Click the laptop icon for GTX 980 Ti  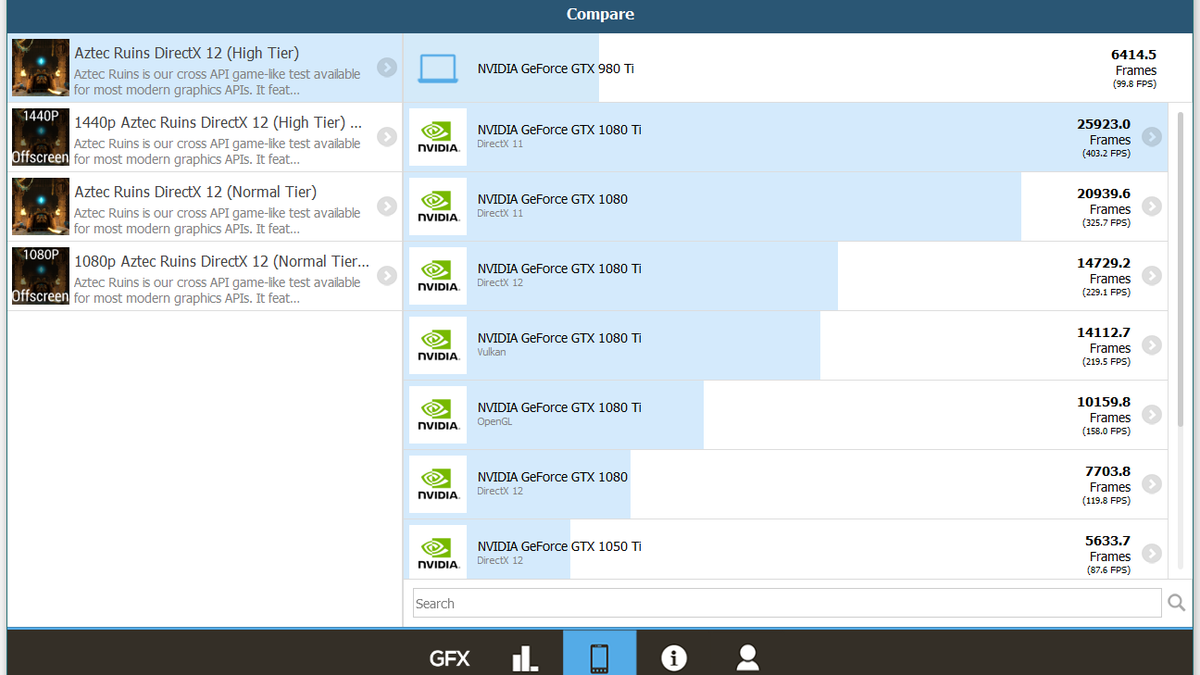pyautogui.click(x=438, y=69)
